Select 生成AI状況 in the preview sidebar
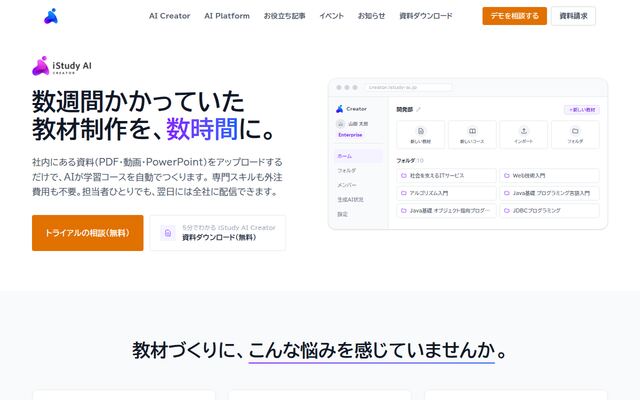 click(x=350, y=200)
